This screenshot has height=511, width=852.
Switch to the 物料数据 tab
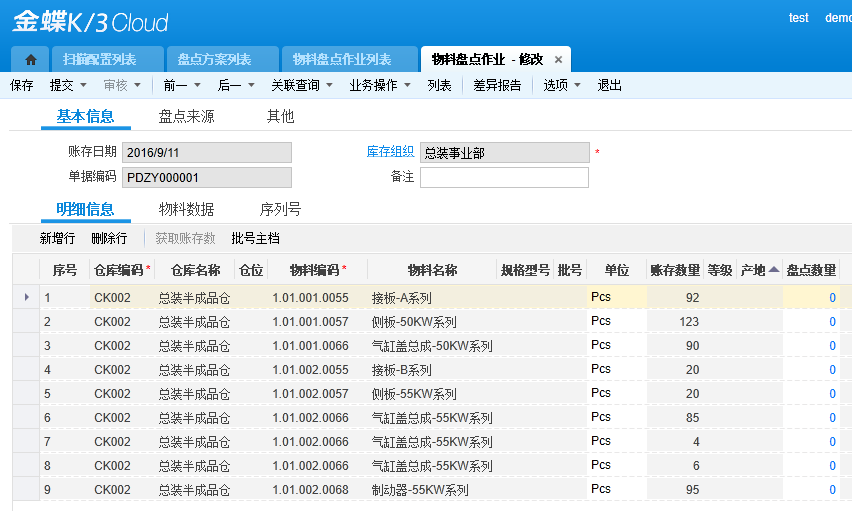[x=186, y=210]
